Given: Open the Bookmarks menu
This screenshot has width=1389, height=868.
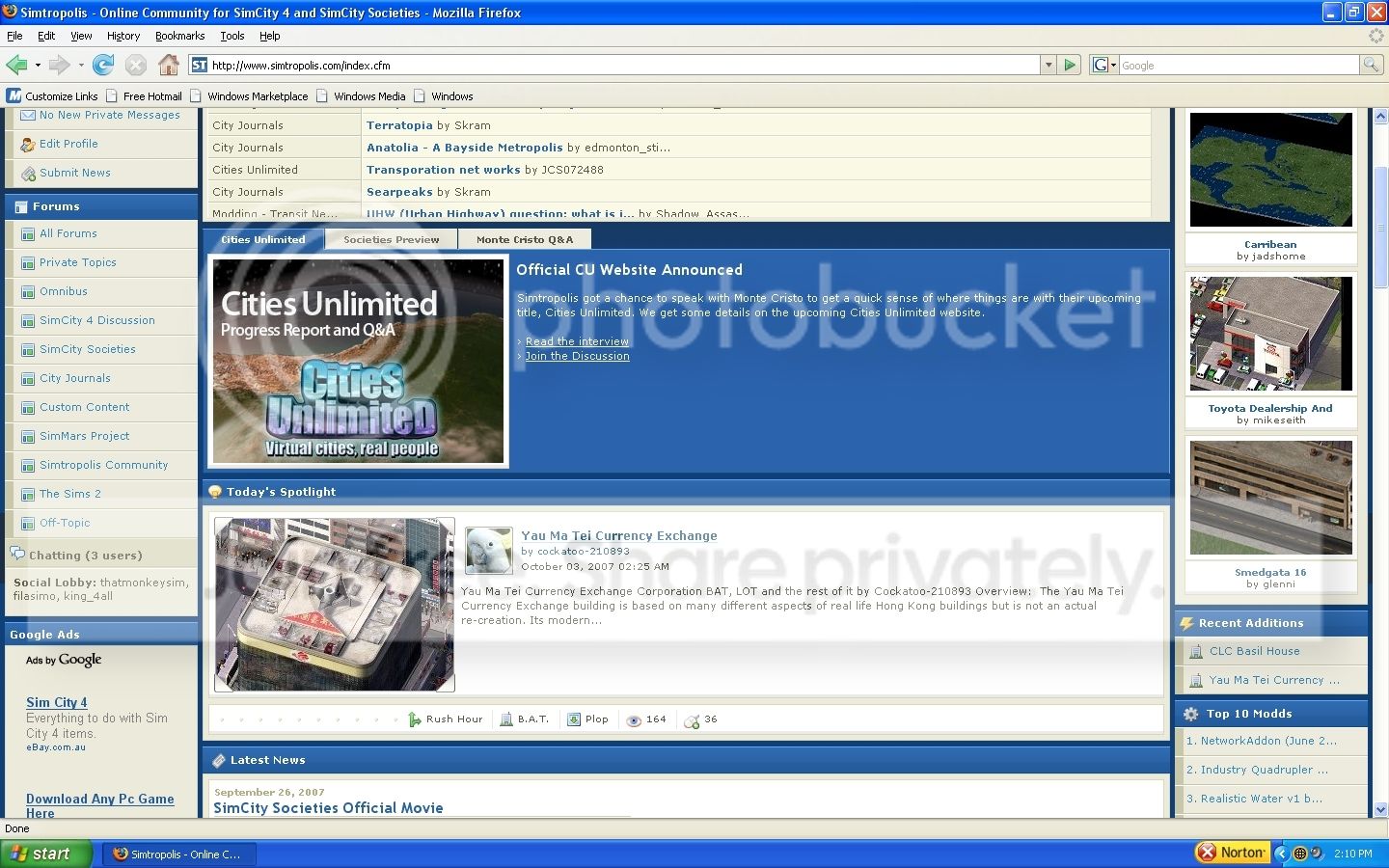Looking at the screenshot, I should [179, 36].
